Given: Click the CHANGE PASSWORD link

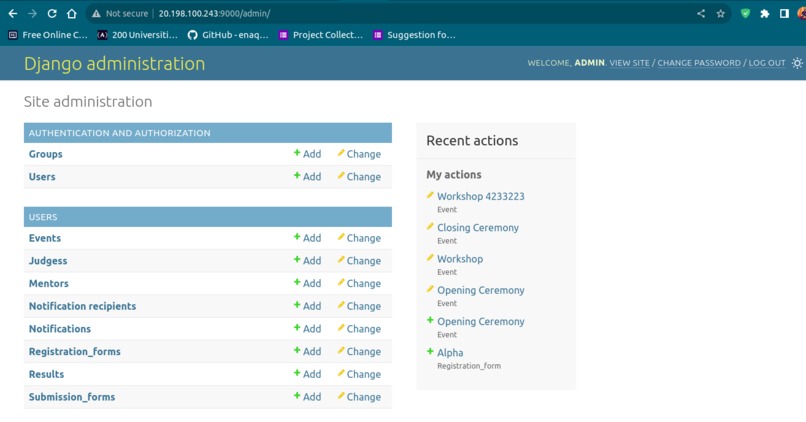Looking at the screenshot, I should click(x=699, y=63).
